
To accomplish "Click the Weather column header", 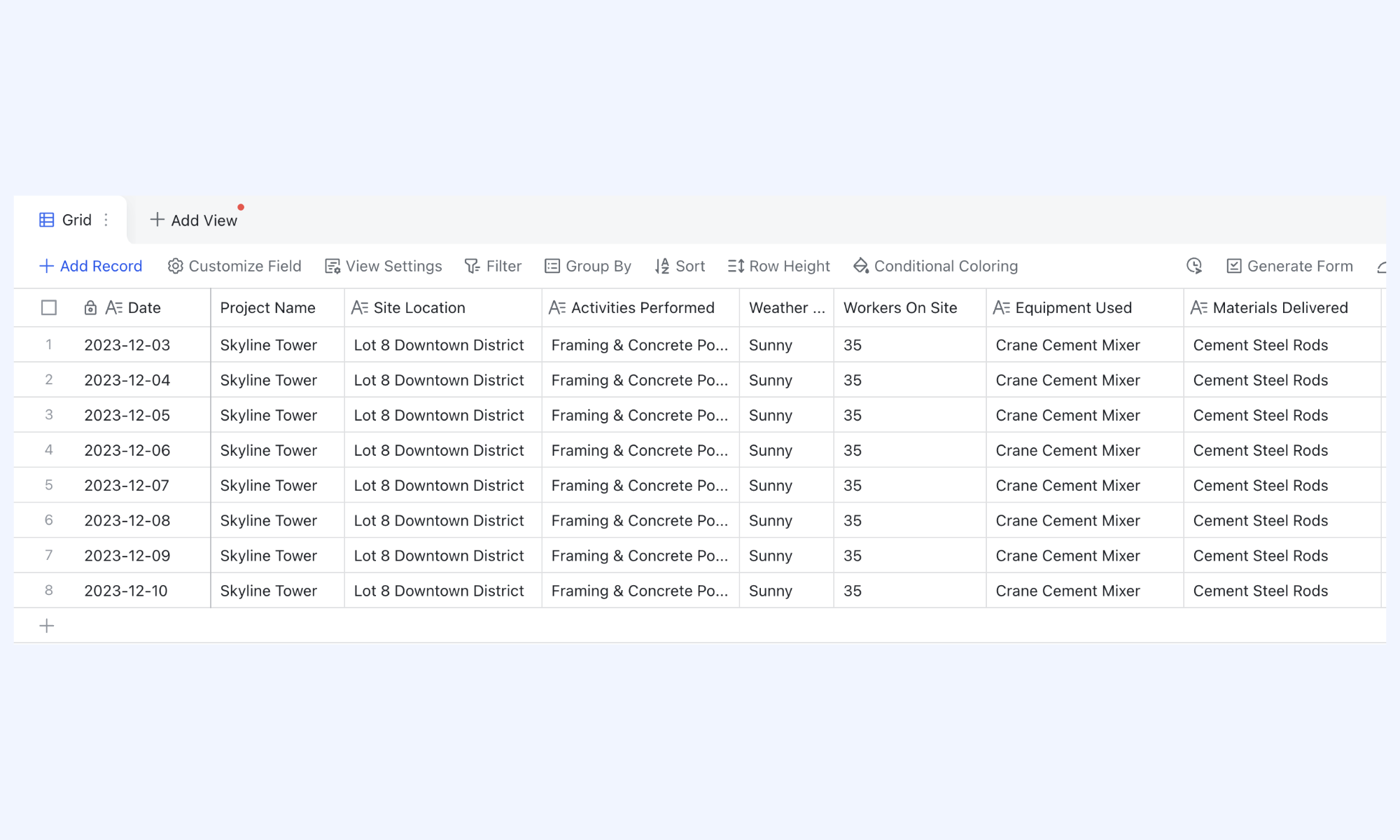I will coord(787,308).
